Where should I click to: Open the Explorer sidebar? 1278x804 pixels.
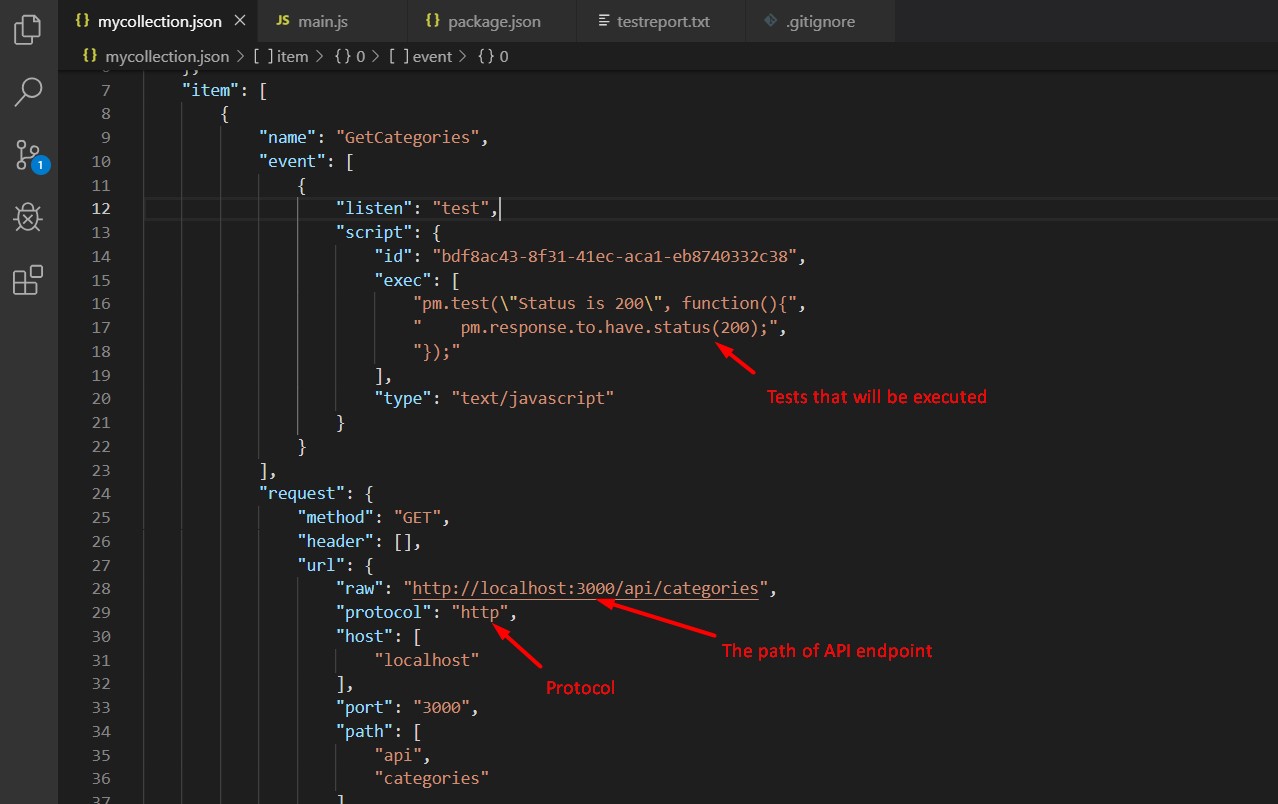27,29
